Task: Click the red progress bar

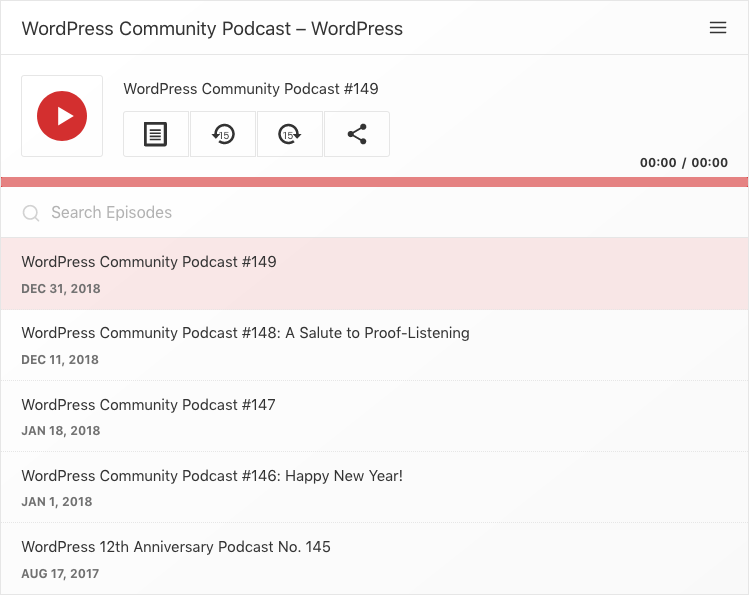Action: click(x=374, y=182)
